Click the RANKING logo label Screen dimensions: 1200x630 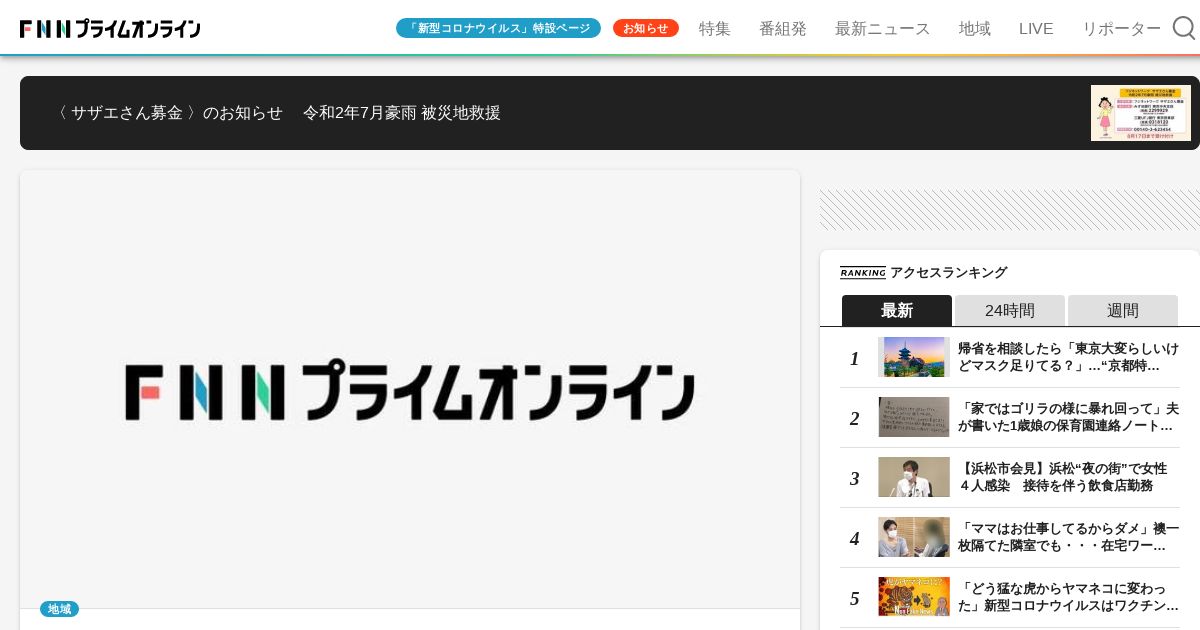[863, 272]
